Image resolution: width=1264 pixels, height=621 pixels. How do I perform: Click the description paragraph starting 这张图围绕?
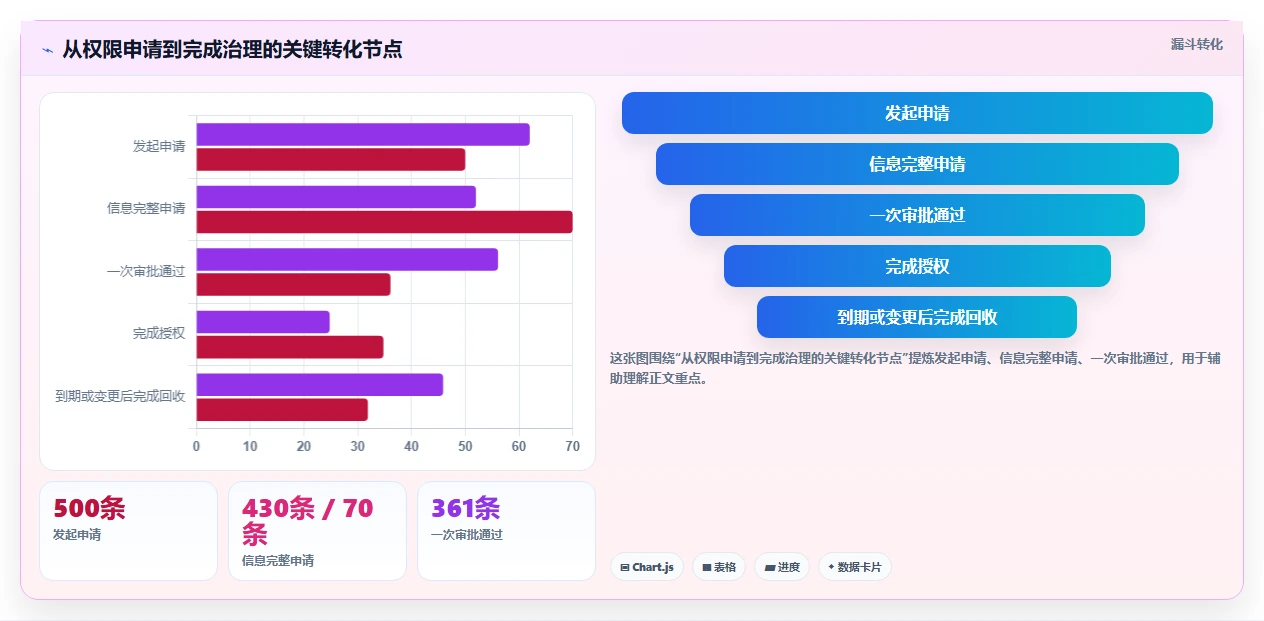[915, 368]
